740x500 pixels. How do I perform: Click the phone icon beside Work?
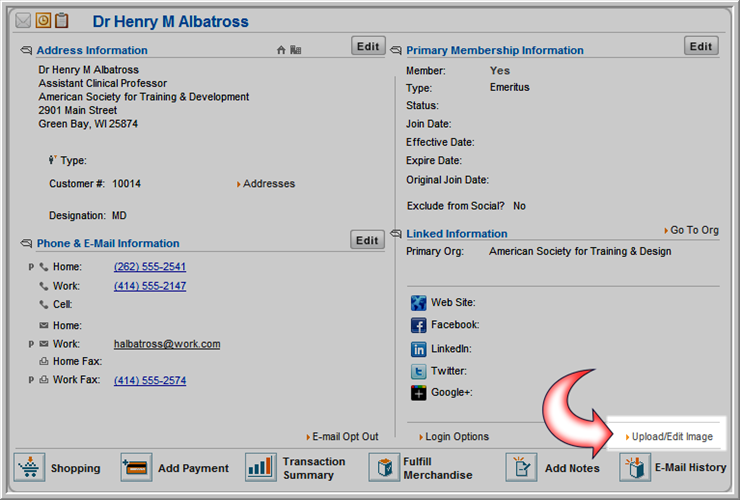[44, 286]
